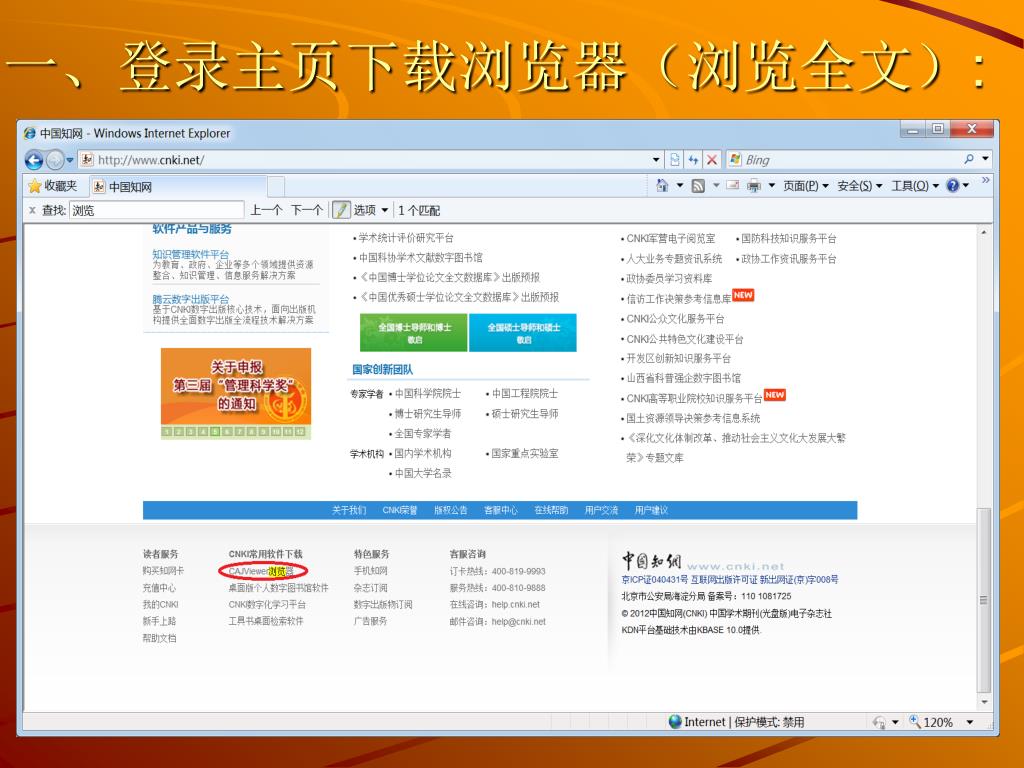Click 下一个 to find next match
Image resolution: width=1024 pixels, height=768 pixels.
pyautogui.click(x=306, y=210)
